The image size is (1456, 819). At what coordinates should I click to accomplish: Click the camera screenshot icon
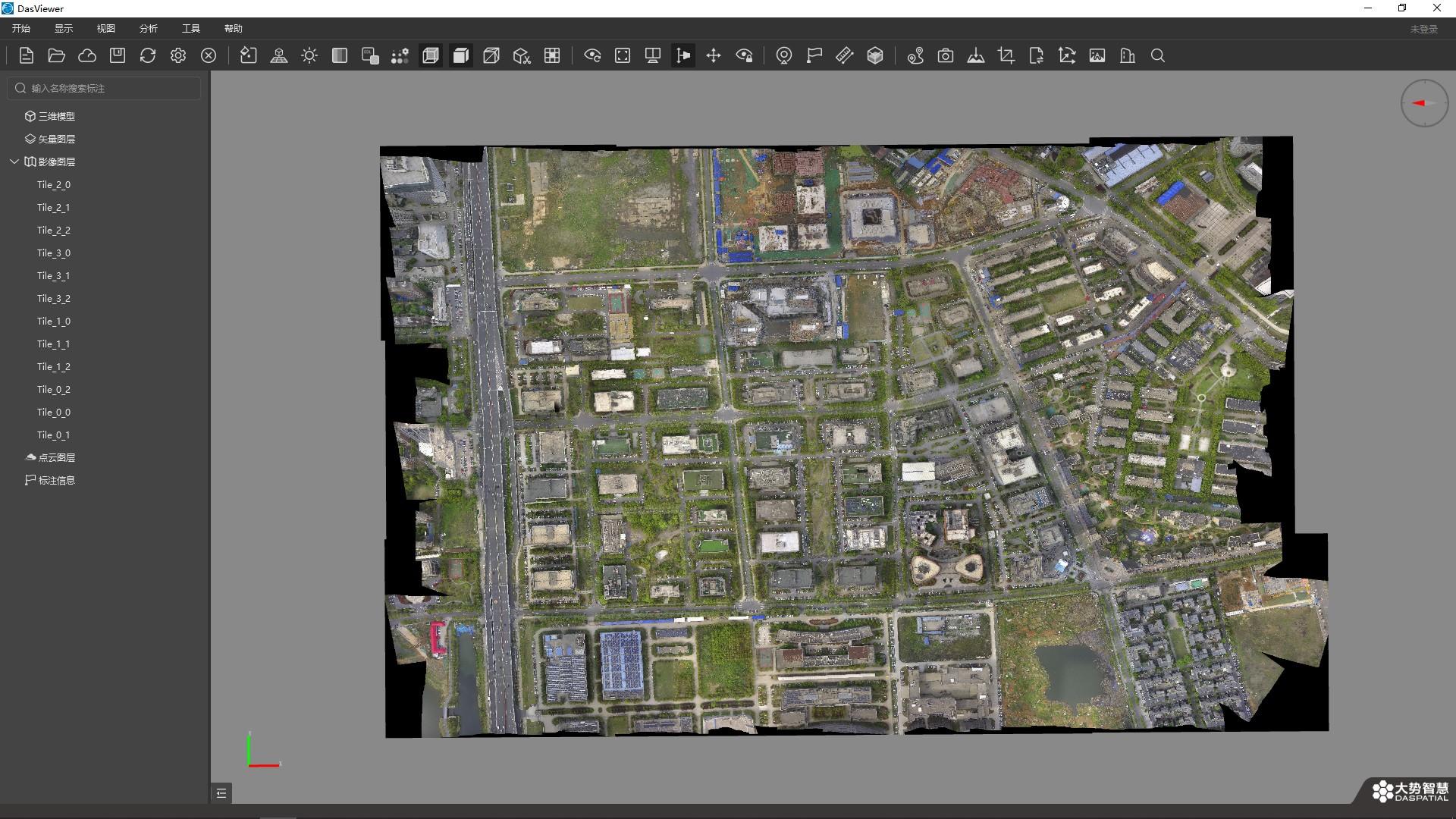[946, 55]
